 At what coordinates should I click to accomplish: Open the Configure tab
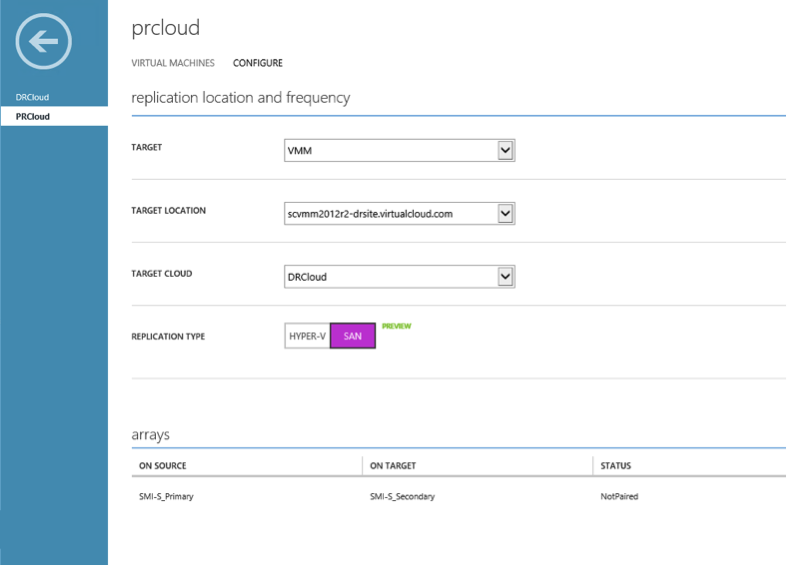(257, 63)
